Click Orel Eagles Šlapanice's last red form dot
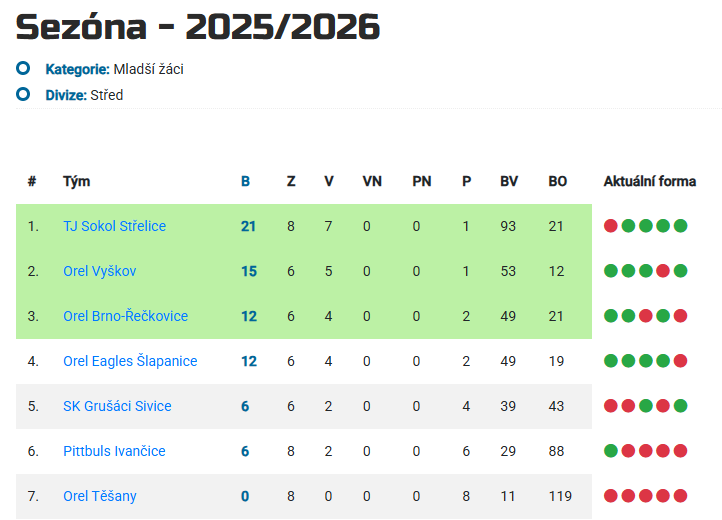Viewport: 722px width, 520px height. pos(681,361)
